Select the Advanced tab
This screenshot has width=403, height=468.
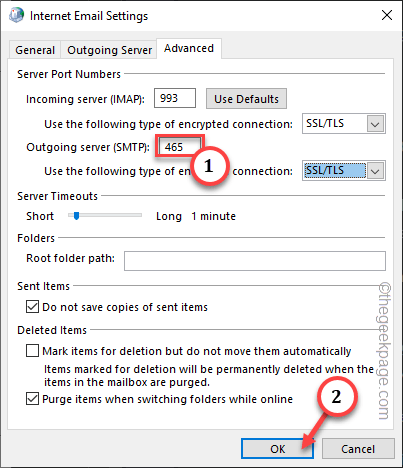189,48
